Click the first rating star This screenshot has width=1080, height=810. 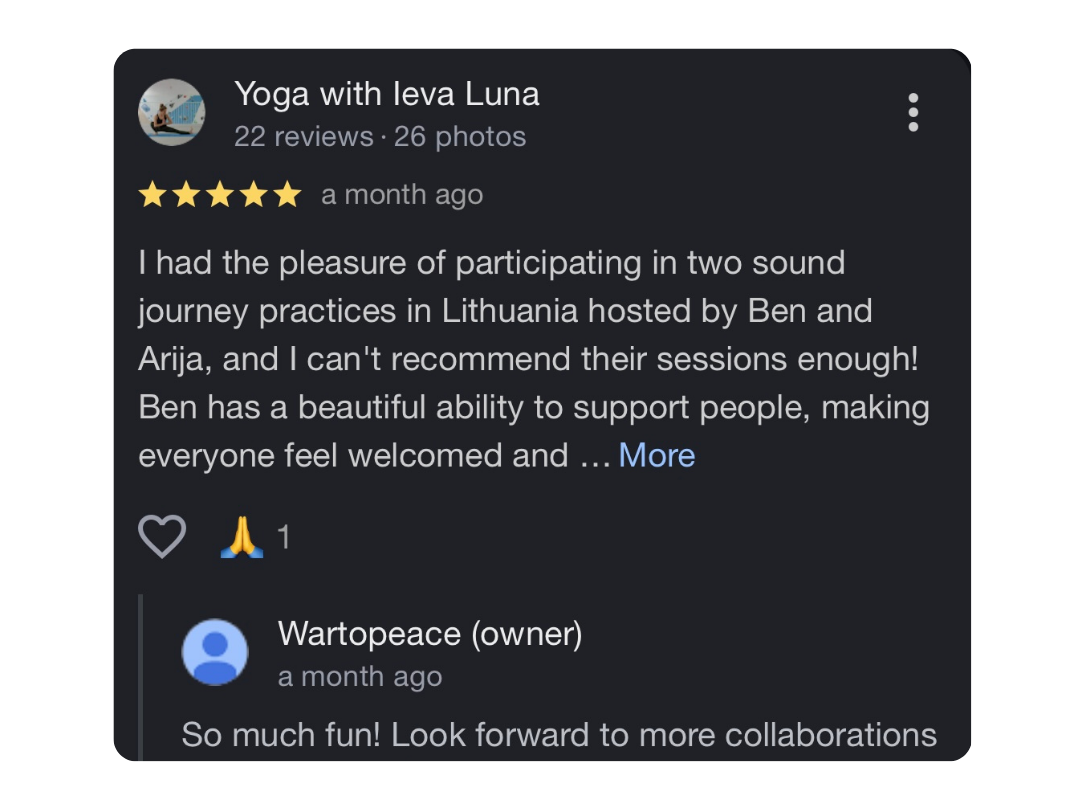(x=152, y=195)
